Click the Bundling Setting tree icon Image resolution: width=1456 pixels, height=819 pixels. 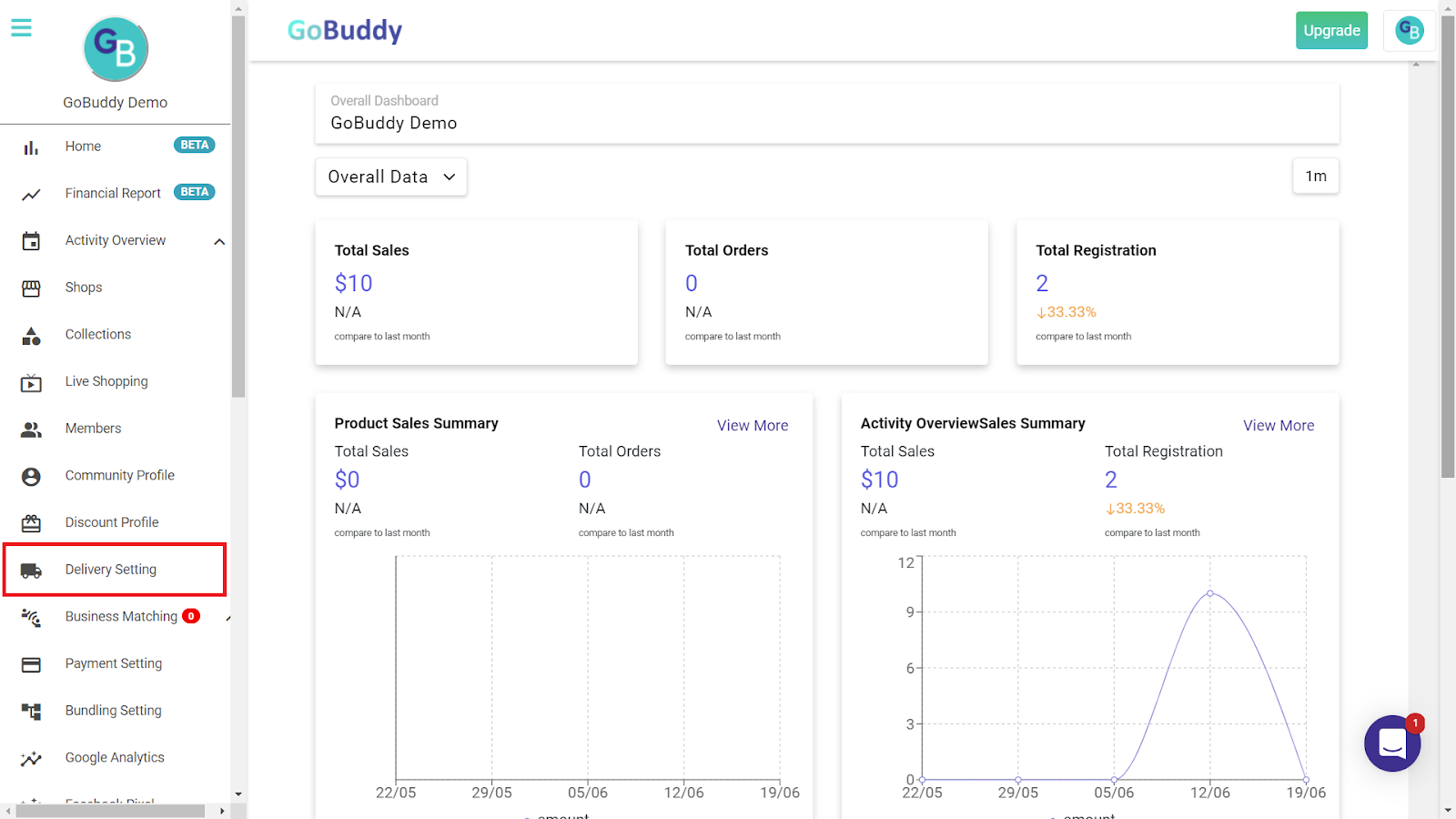click(x=31, y=712)
